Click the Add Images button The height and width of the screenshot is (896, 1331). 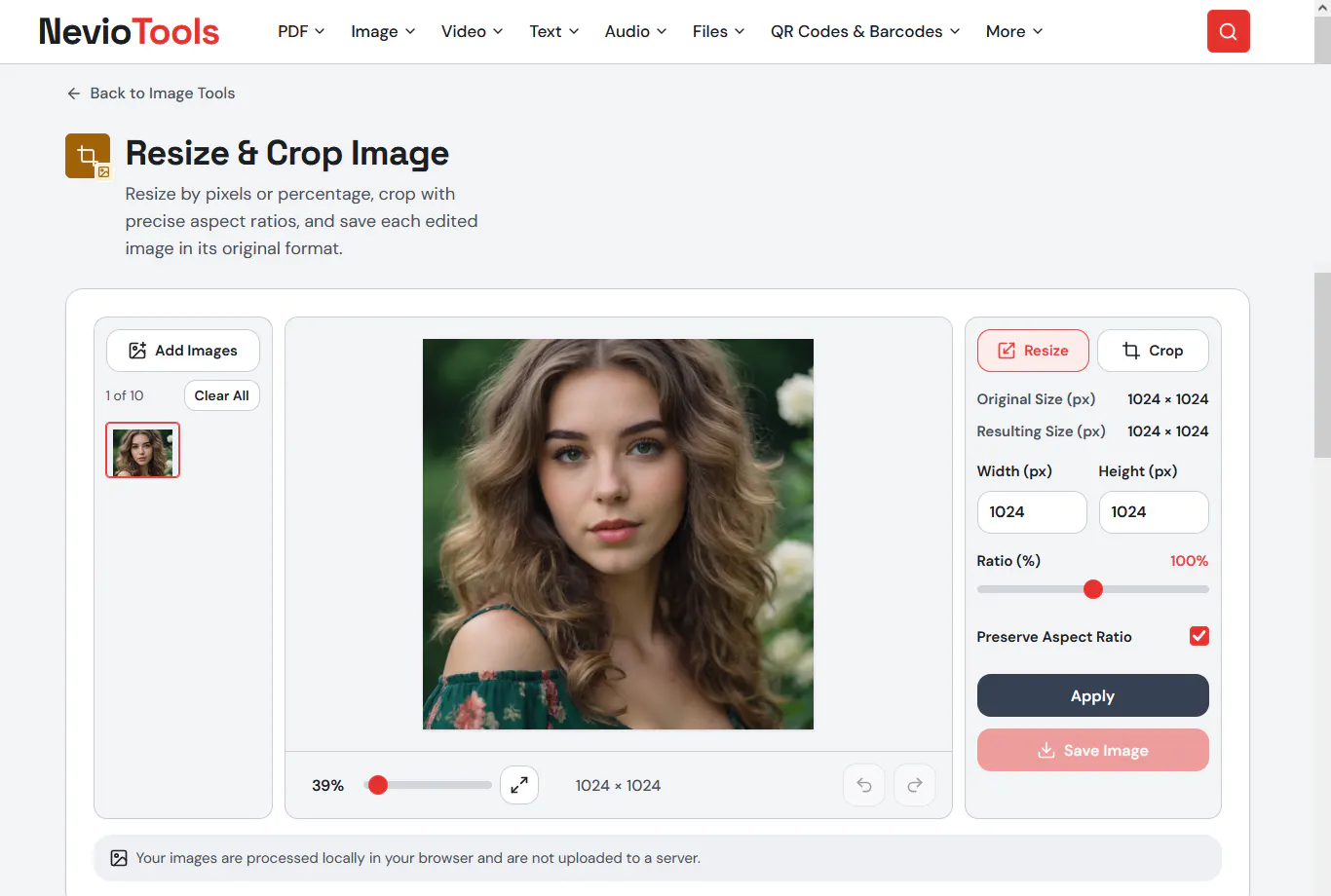[x=183, y=351]
